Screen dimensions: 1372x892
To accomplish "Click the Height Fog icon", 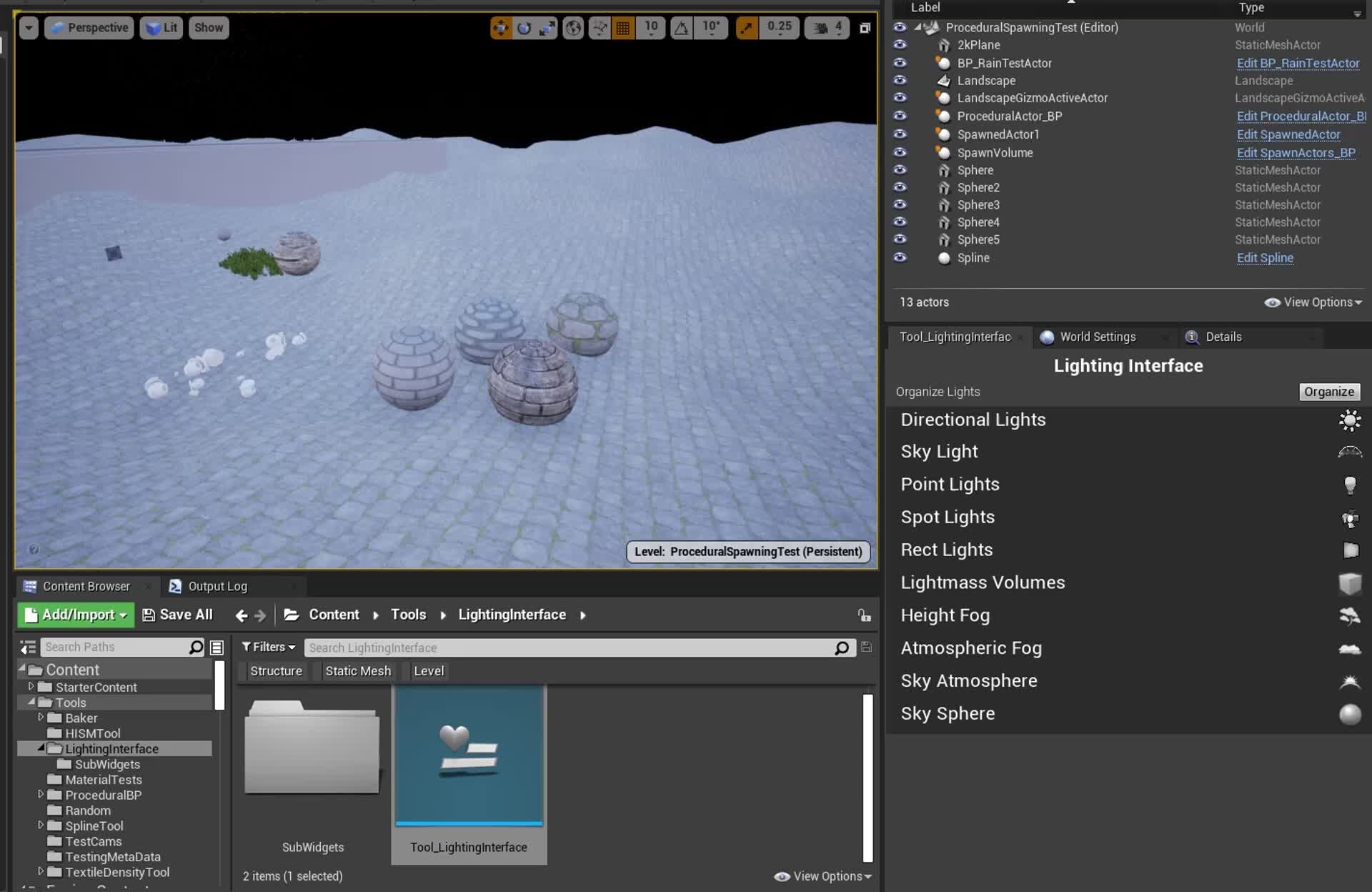I will point(1350,616).
